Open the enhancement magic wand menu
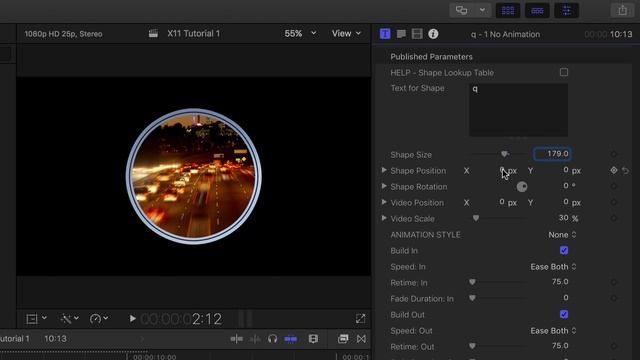Viewport: 640px width, 360px height. 69,319
